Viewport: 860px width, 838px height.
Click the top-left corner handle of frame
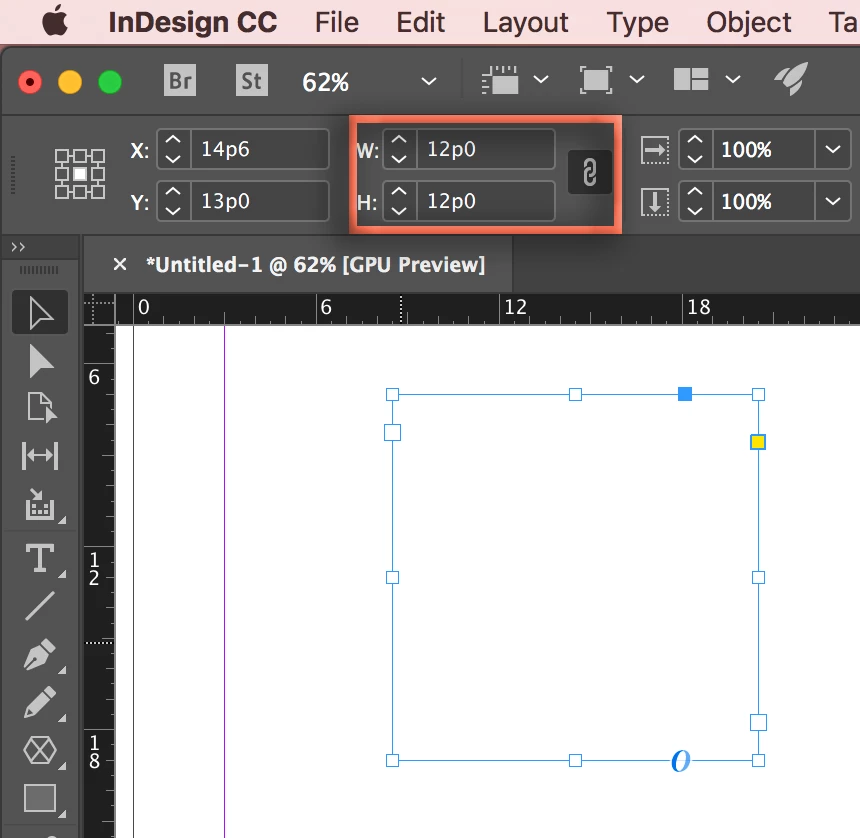click(x=392, y=394)
